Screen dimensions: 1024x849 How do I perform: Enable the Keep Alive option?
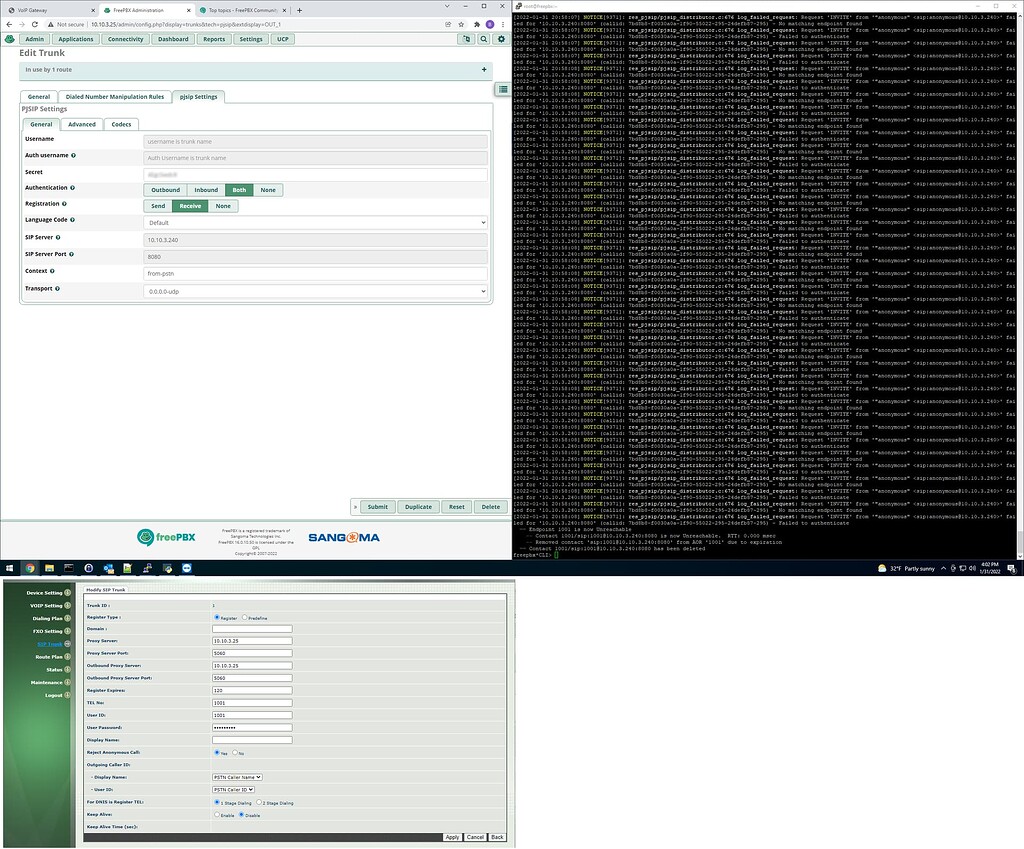216,814
